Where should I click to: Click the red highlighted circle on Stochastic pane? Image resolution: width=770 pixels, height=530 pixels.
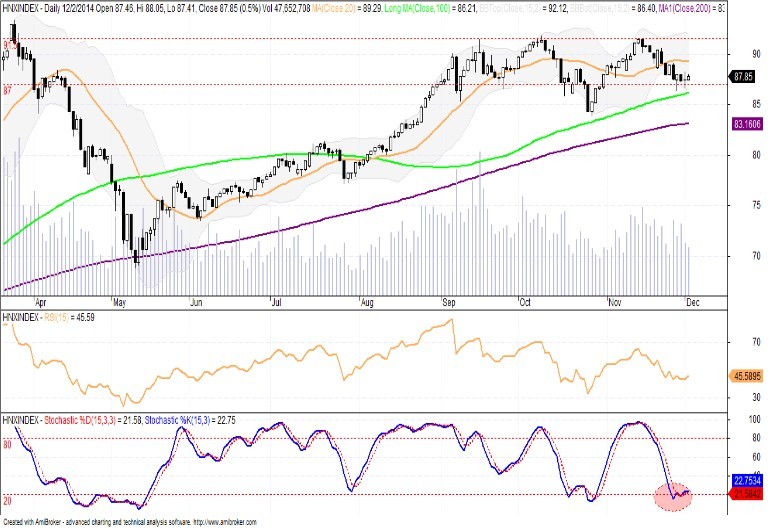coord(674,494)
